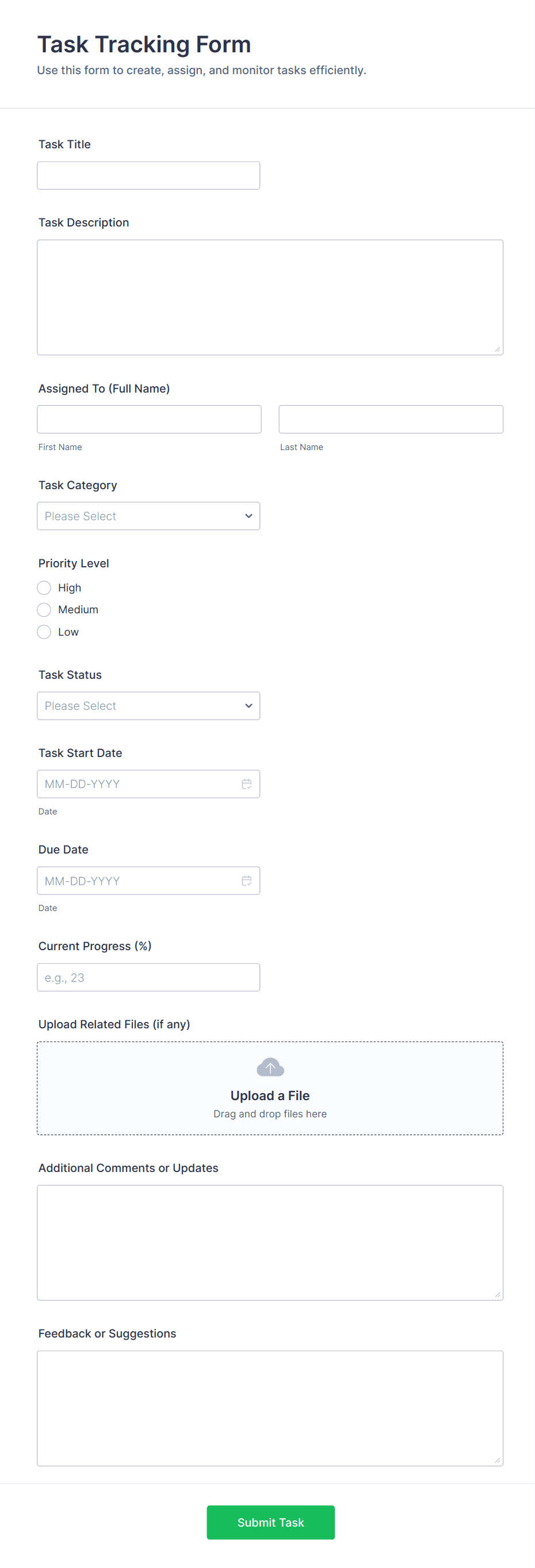Select the High priority radio button
The height and width of the screenshot is (1568, 535).
coord(44,587)
